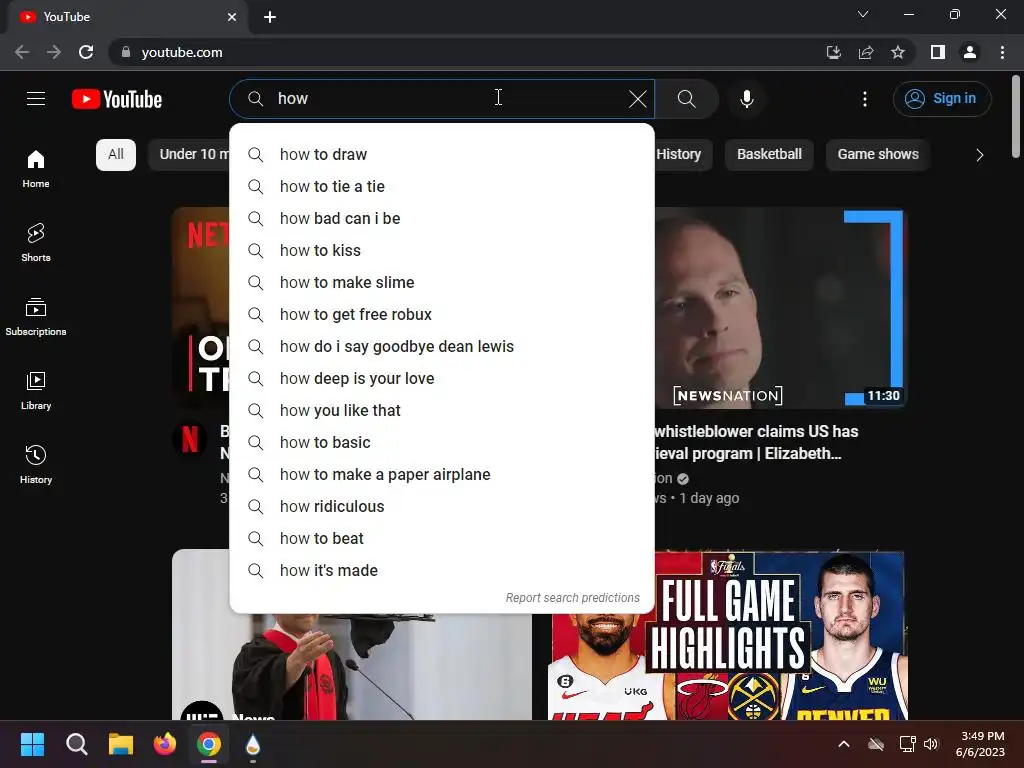Select the All filter chip
This screenshot has width=1024, height=768.
coord(116,155)
